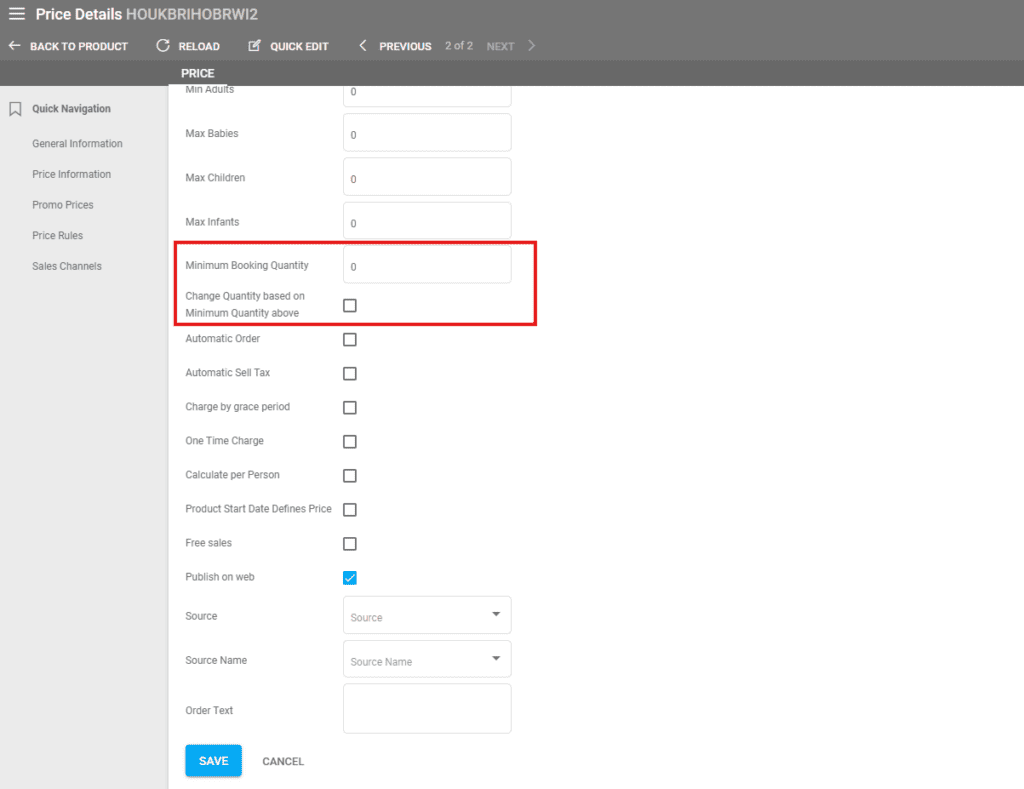Screen dimensions: 1024x789
Task: Open Promo Prices navigation item
Action: point(63,205)
